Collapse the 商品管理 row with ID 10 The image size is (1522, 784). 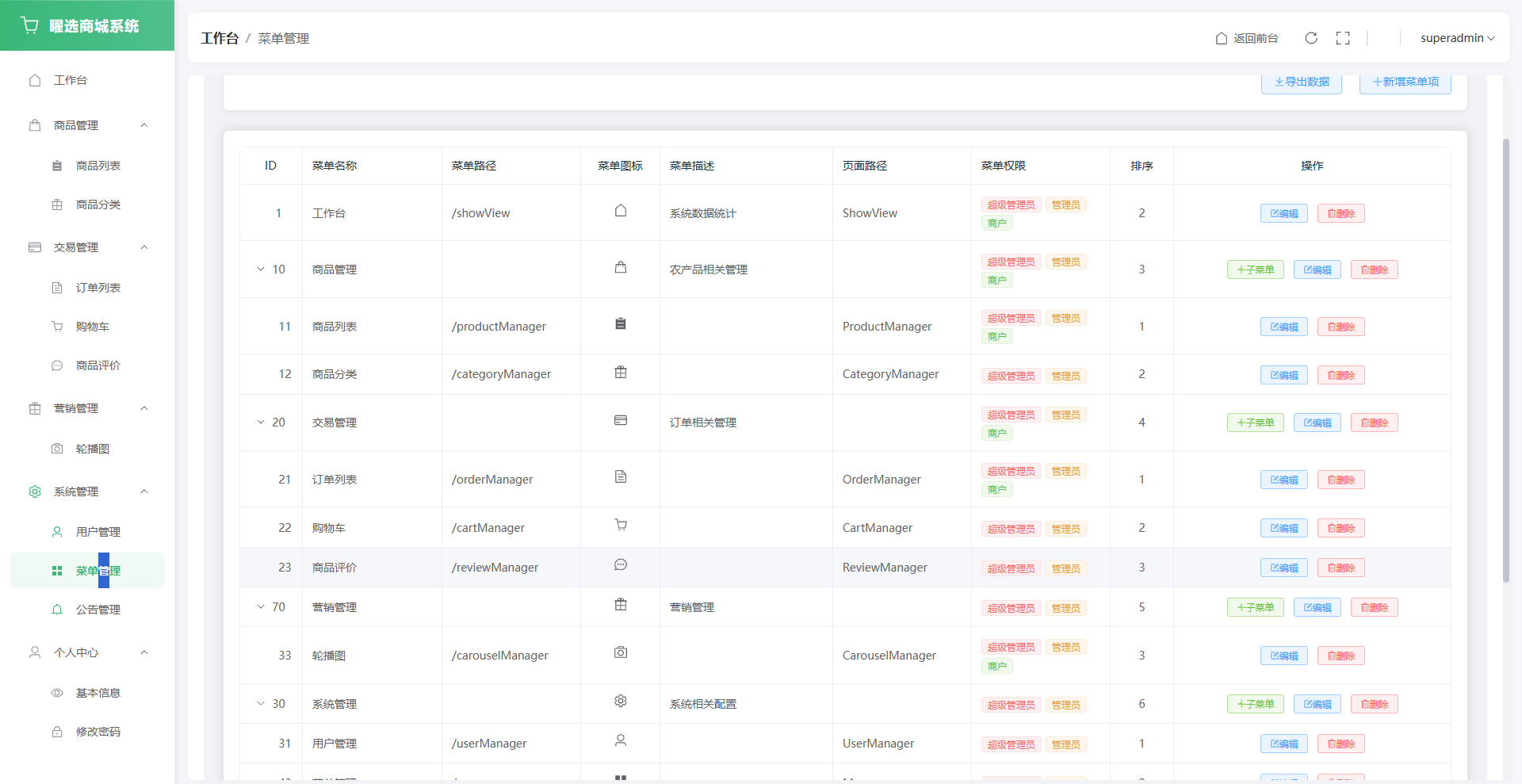coord(261,270)
